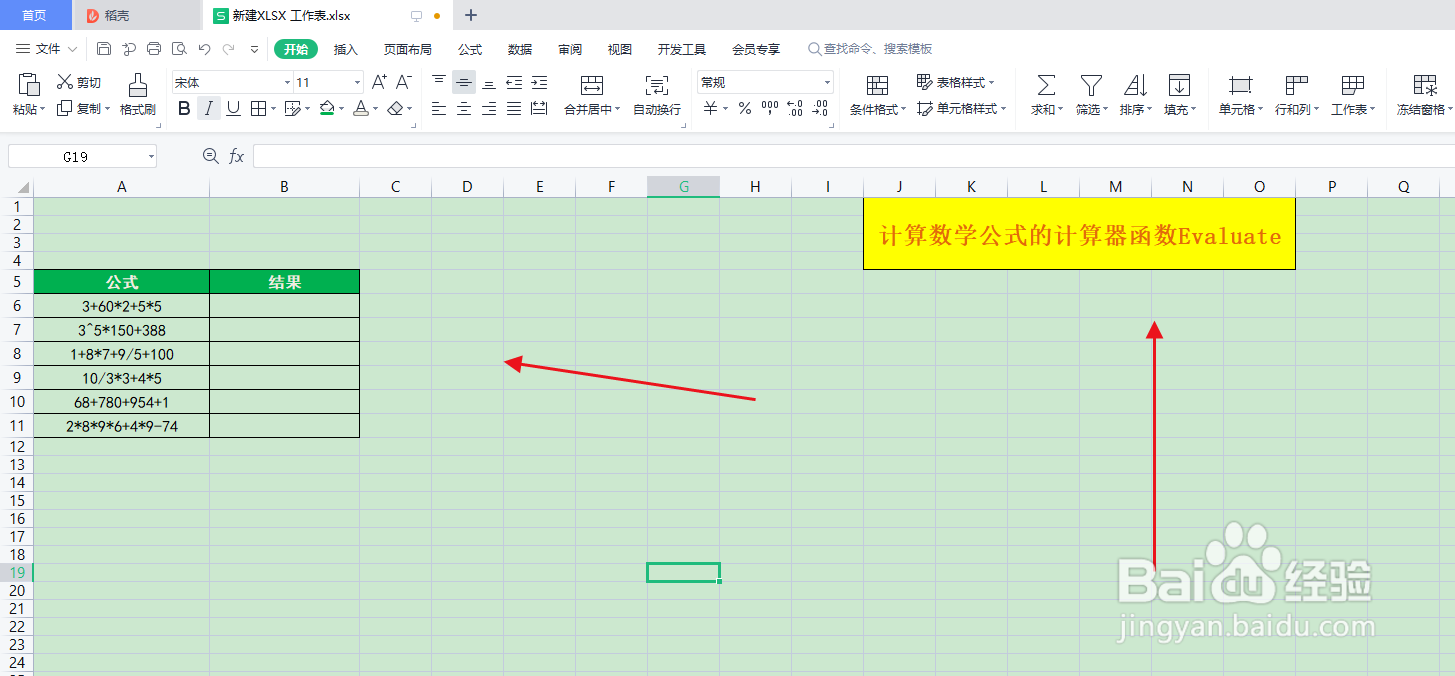
Task: Click the Fill down icon
Action: point(1179,85)
